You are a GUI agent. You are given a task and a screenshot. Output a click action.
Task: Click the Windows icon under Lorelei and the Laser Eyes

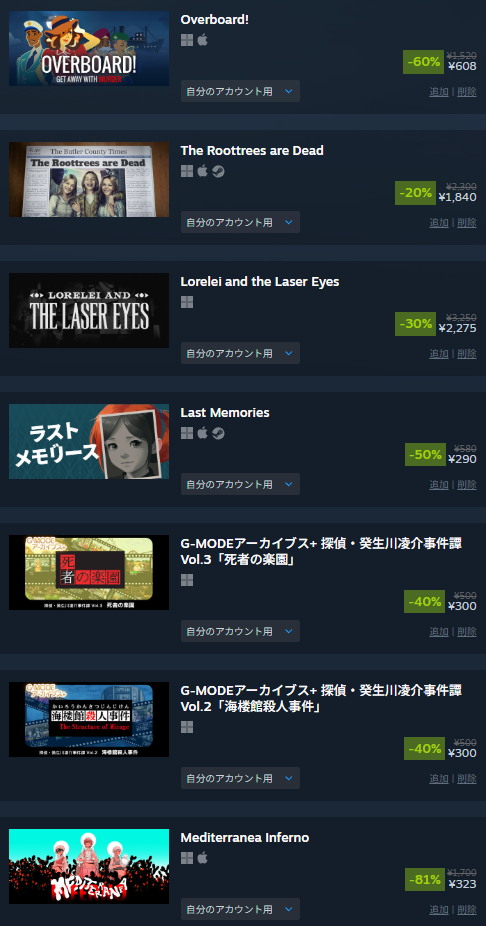(x=187, y=302)
